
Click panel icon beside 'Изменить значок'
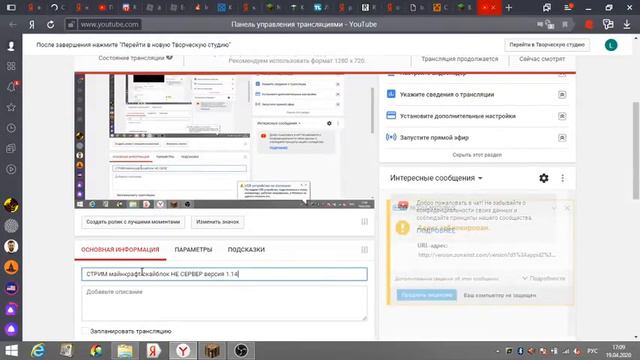click(364, 222)
